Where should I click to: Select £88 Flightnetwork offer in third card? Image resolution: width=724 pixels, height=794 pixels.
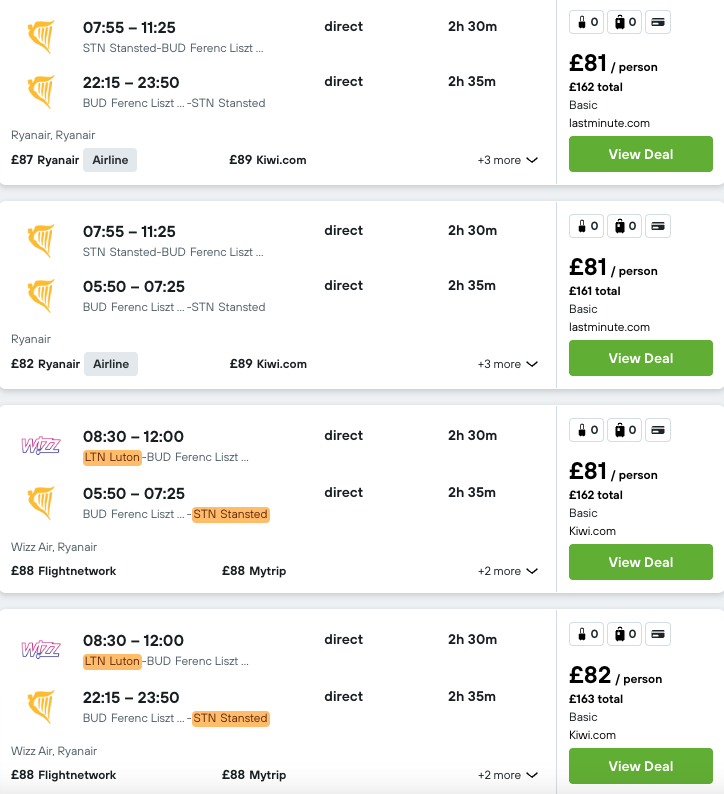(x=64, y=571)
